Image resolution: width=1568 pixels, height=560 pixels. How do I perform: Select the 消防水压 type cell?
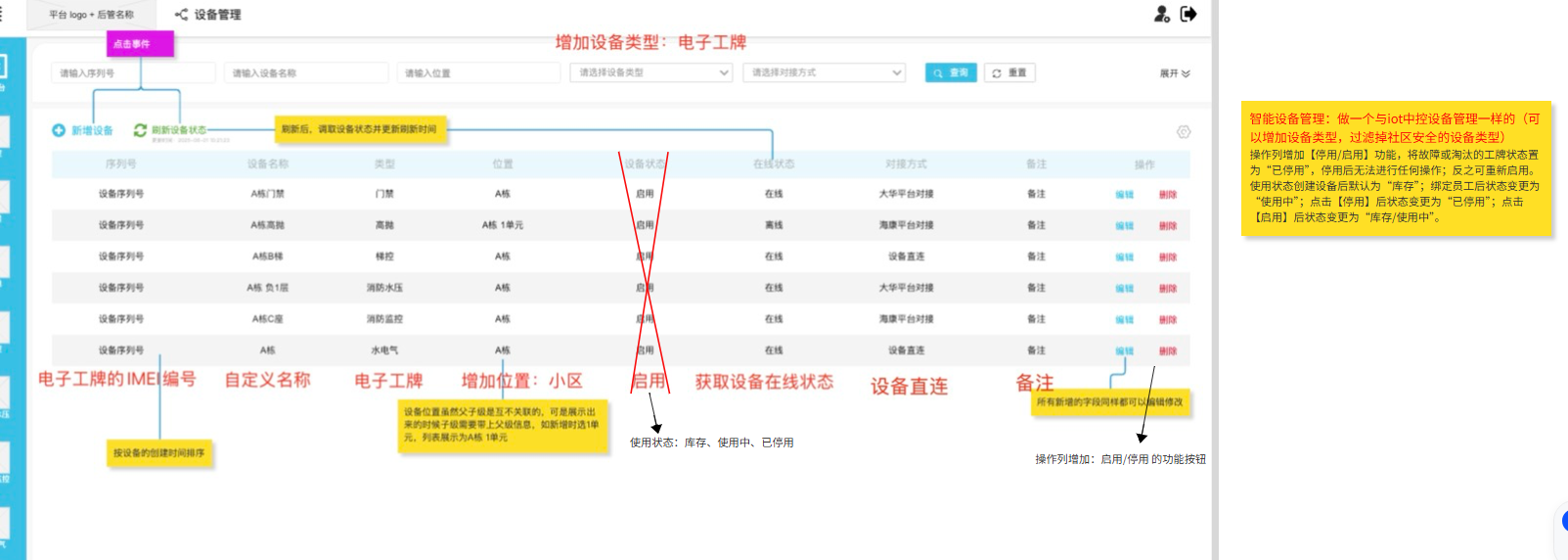point(384,288)
